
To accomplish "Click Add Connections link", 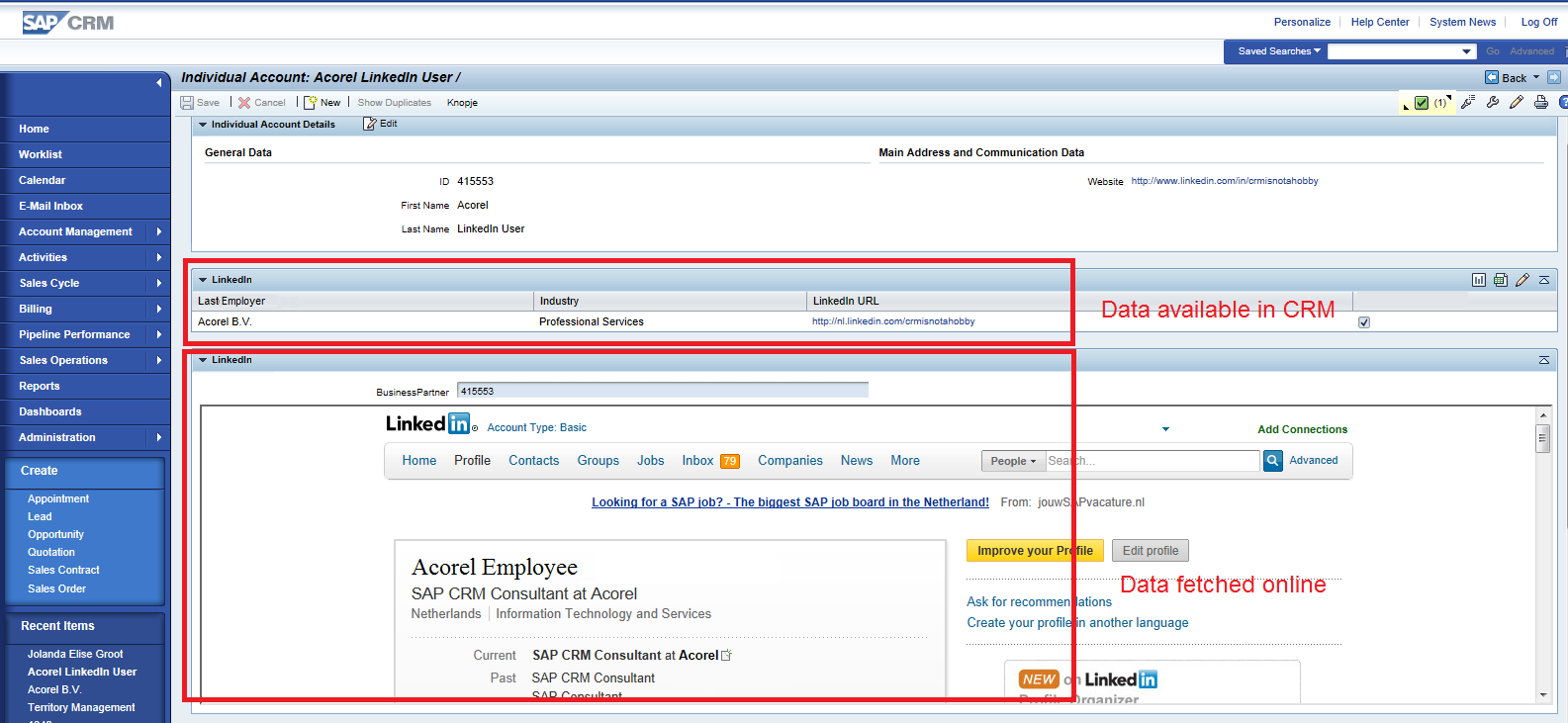I will [1302, 429].
